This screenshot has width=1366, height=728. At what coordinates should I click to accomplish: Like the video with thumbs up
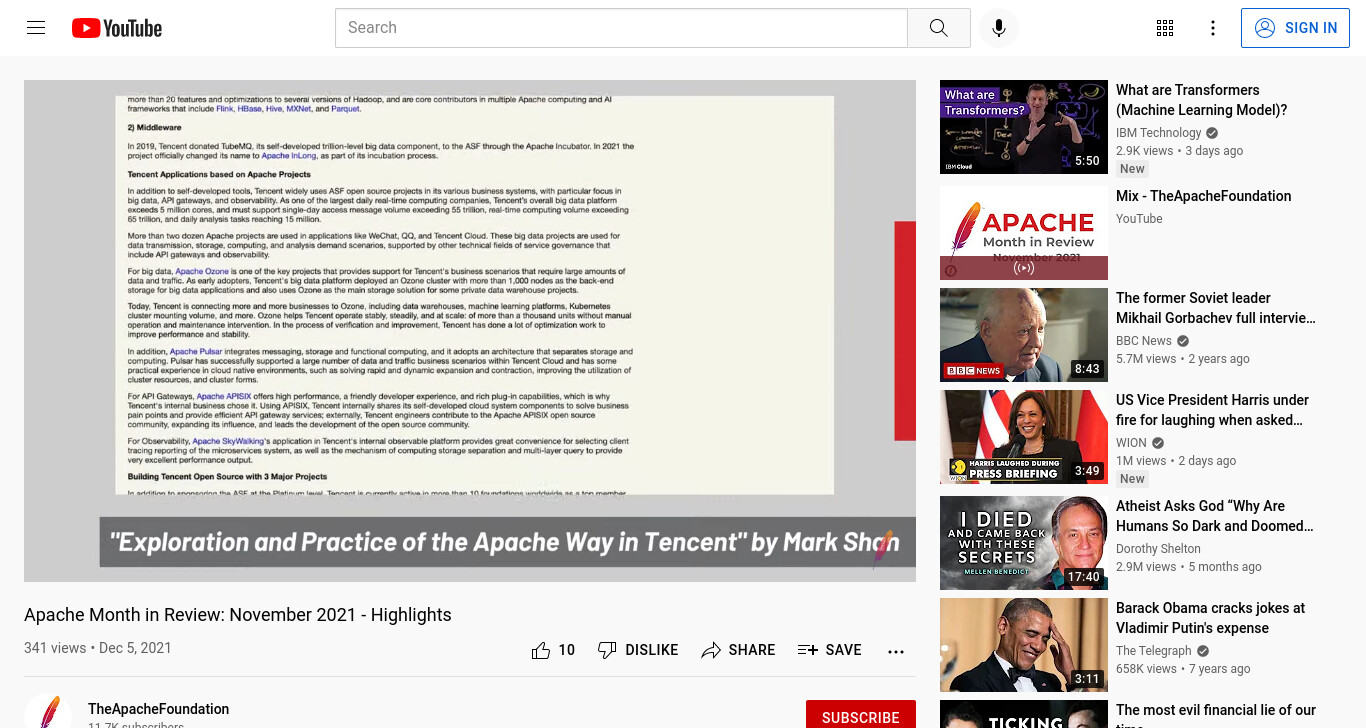(541, 650)
